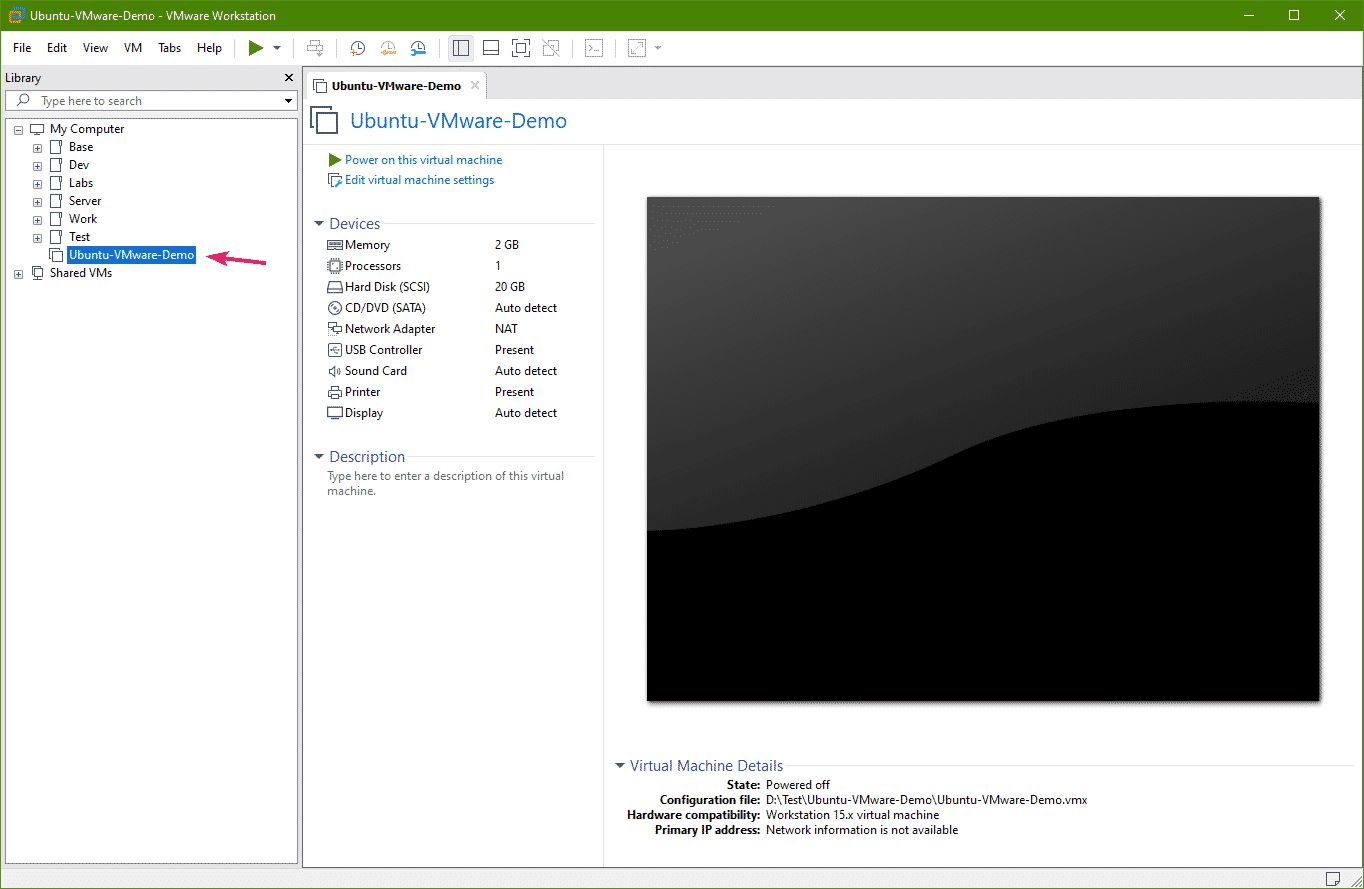Click the configuration file path text
This screenshot has width=1364, height=889.
pyautogui.click(x=926, y=800)
